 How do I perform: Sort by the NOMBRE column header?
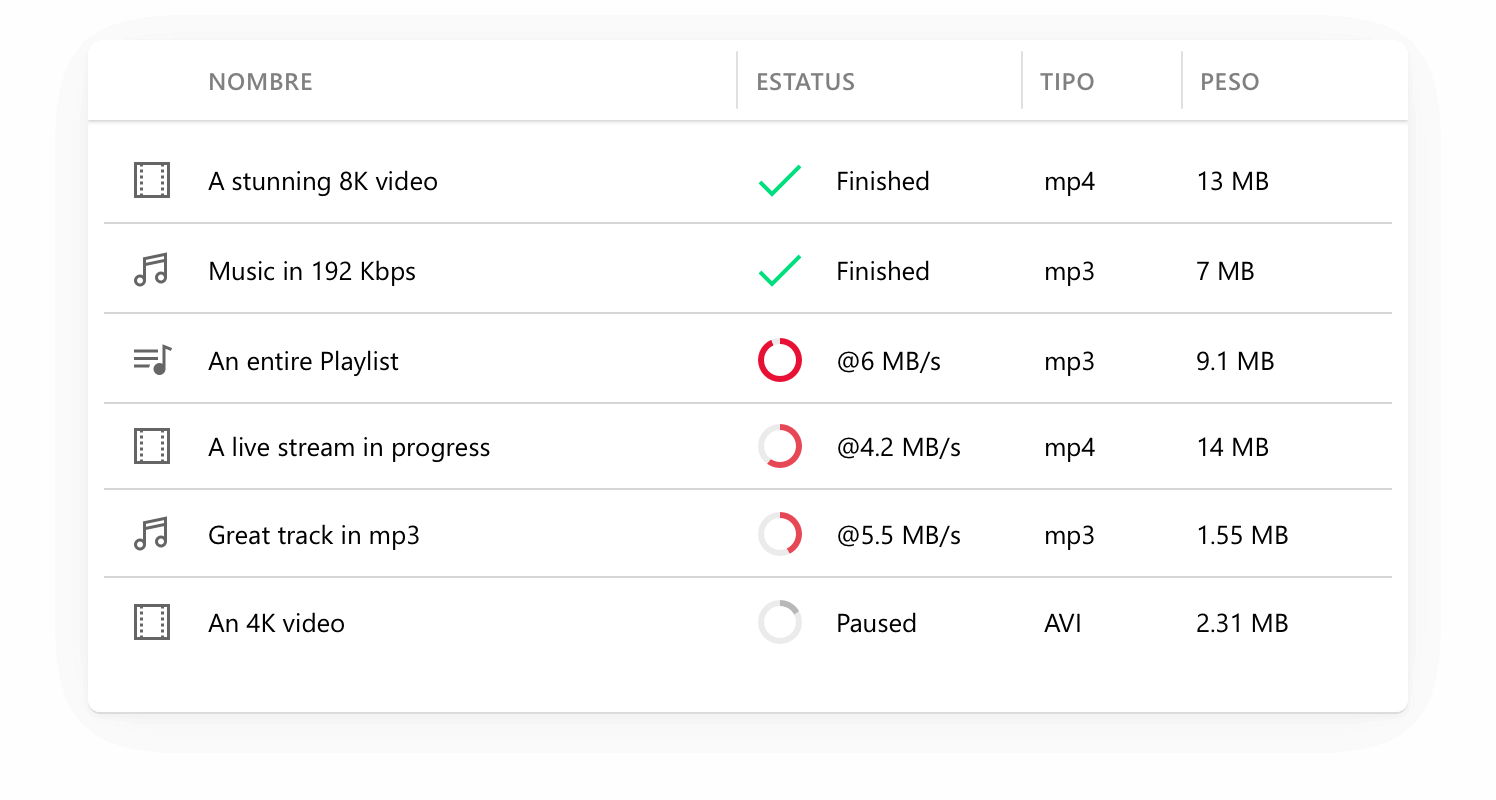point(260,82)
